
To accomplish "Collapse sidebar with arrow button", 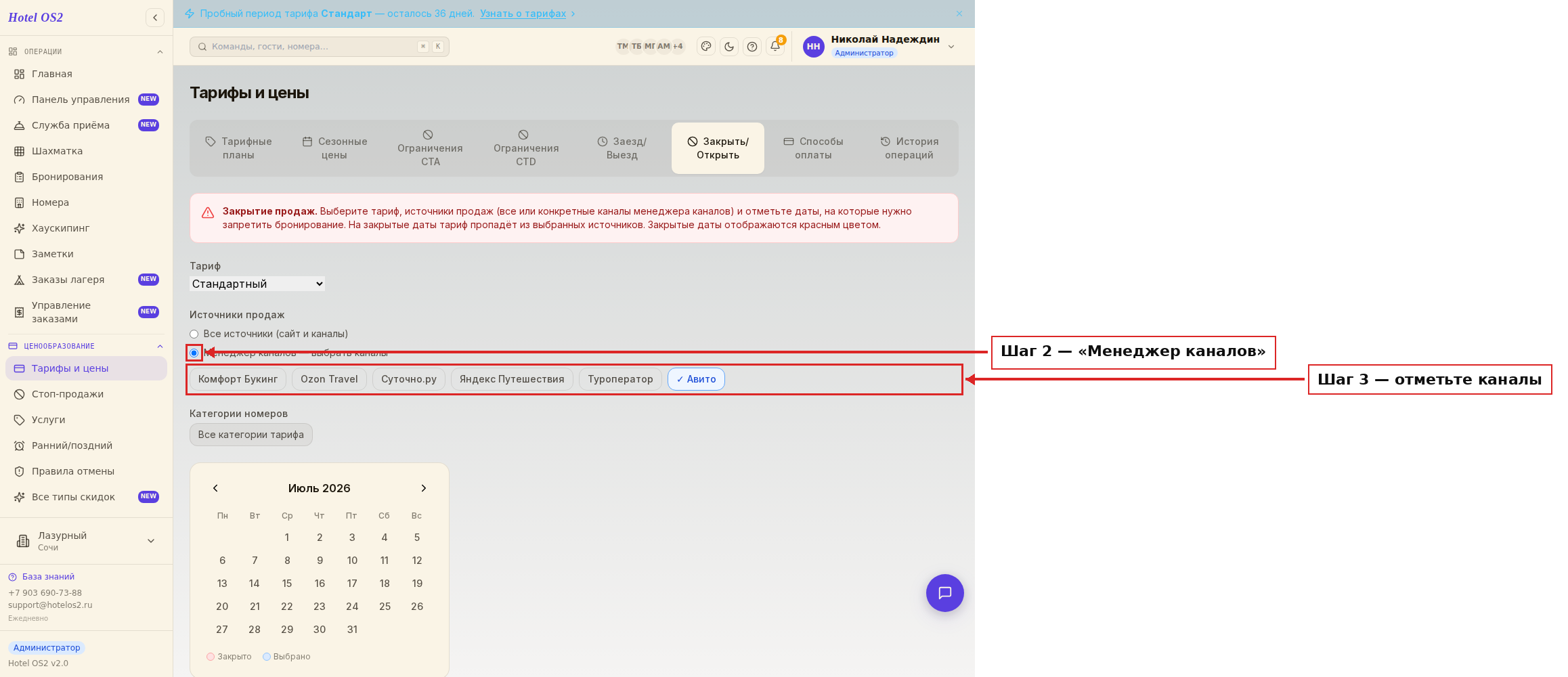I will point(155,18).
